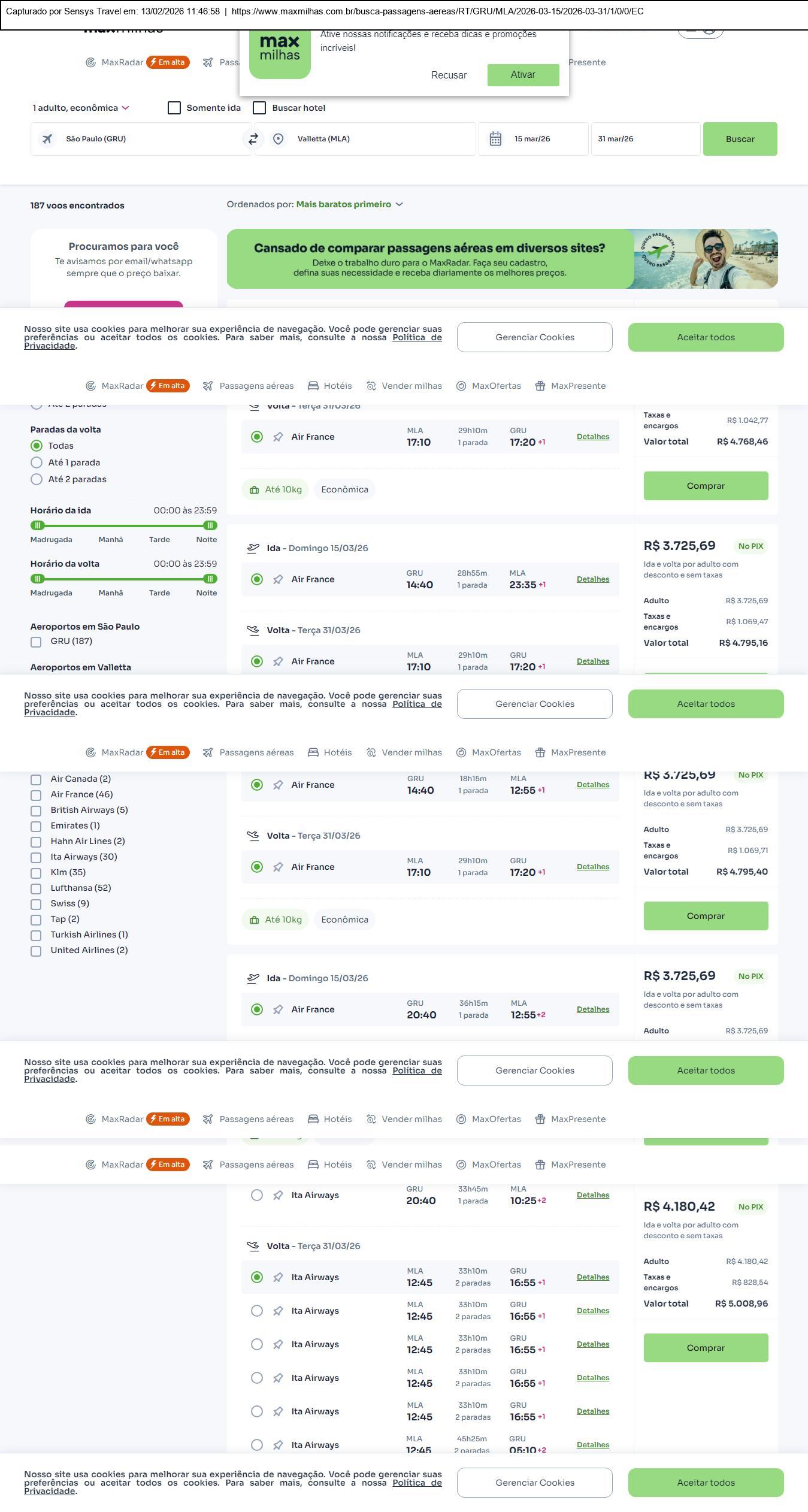Open the MaxOfertas menu item

[489, 386]
